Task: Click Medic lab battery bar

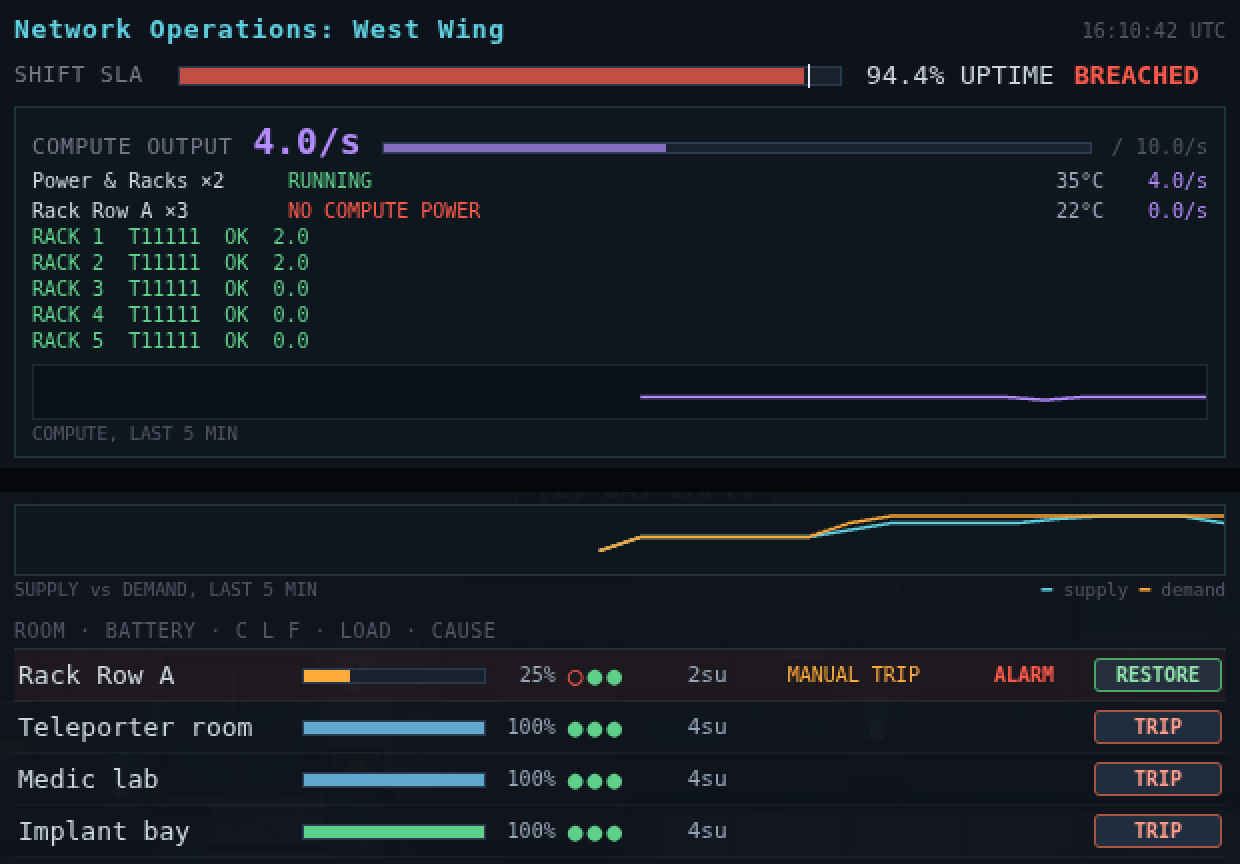Action: point(394,780)
